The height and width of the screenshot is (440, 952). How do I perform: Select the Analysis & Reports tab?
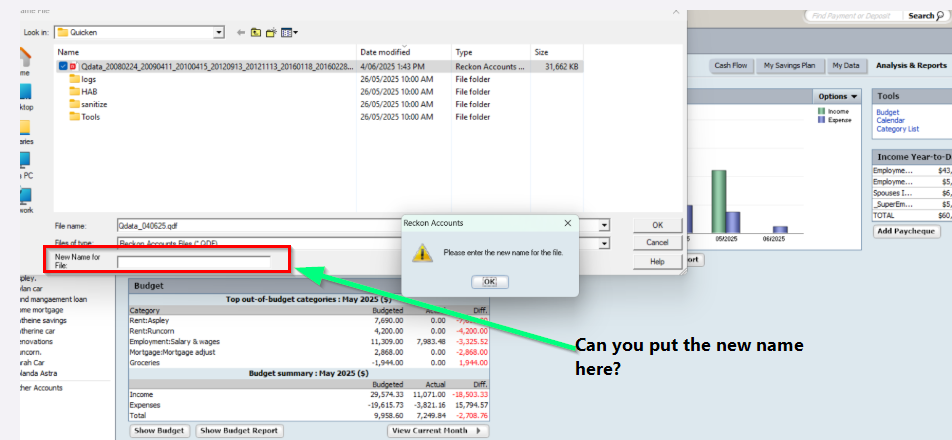[911, 66]
